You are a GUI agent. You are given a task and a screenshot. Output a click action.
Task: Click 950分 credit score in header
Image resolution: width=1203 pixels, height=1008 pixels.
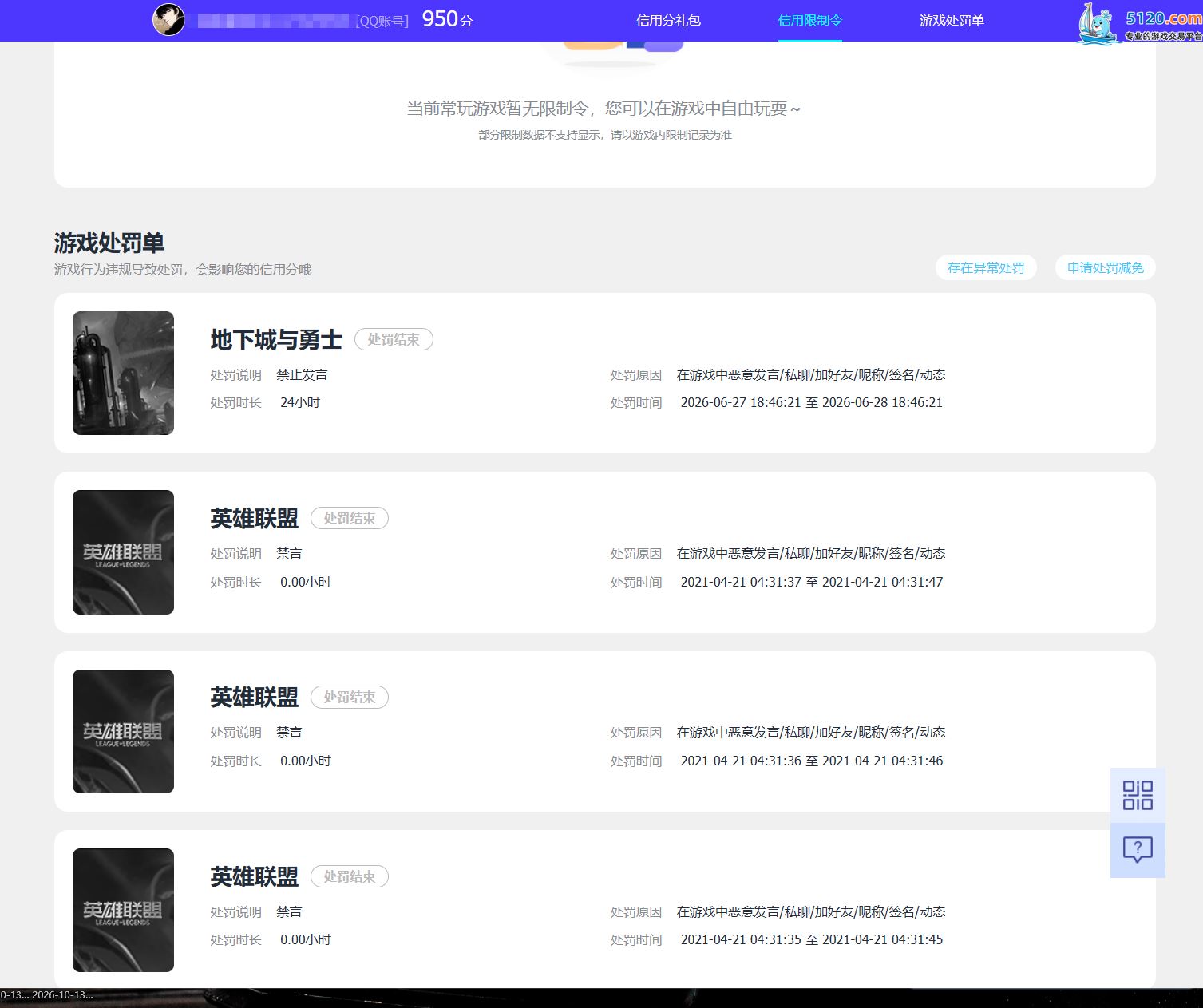tap(447, 19)
